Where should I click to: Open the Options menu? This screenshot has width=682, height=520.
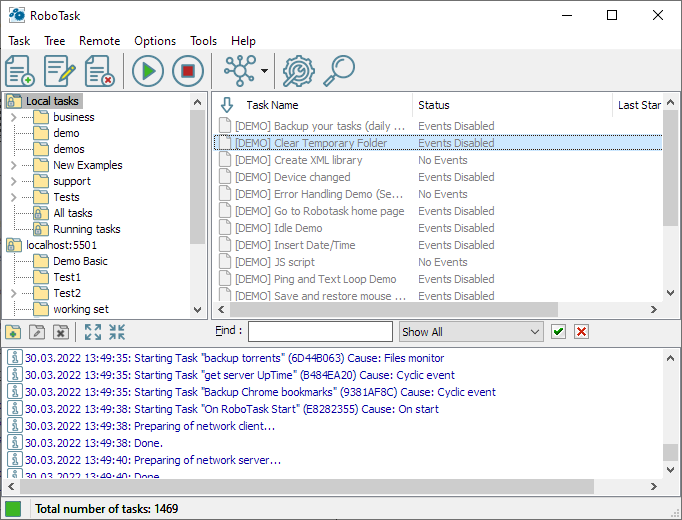tap(155, 41)
